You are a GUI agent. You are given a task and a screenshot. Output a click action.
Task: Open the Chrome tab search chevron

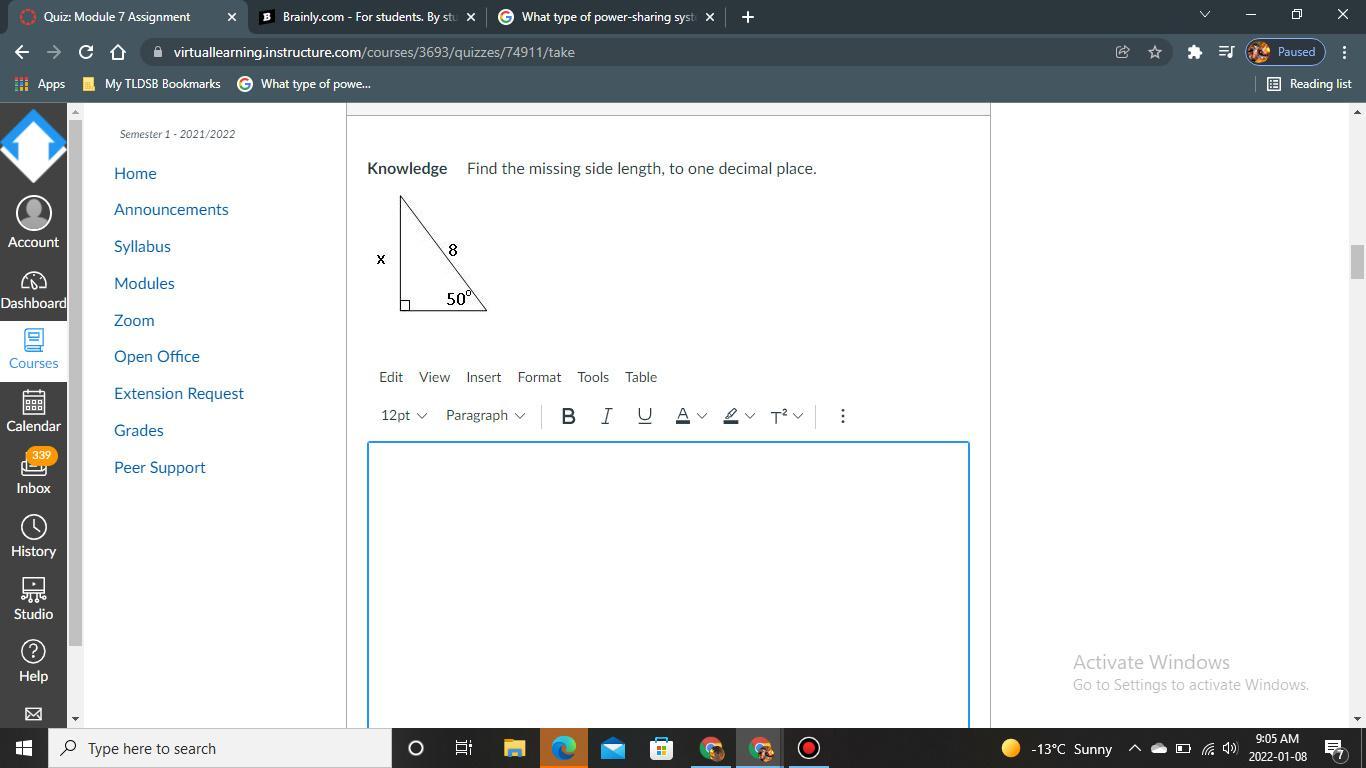pyautogui.click(x=1204, y=15)
